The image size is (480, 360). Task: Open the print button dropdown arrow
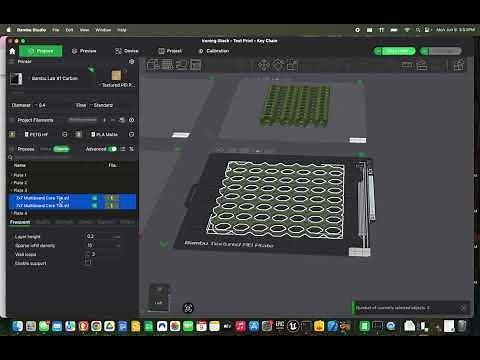pos(424,51)
